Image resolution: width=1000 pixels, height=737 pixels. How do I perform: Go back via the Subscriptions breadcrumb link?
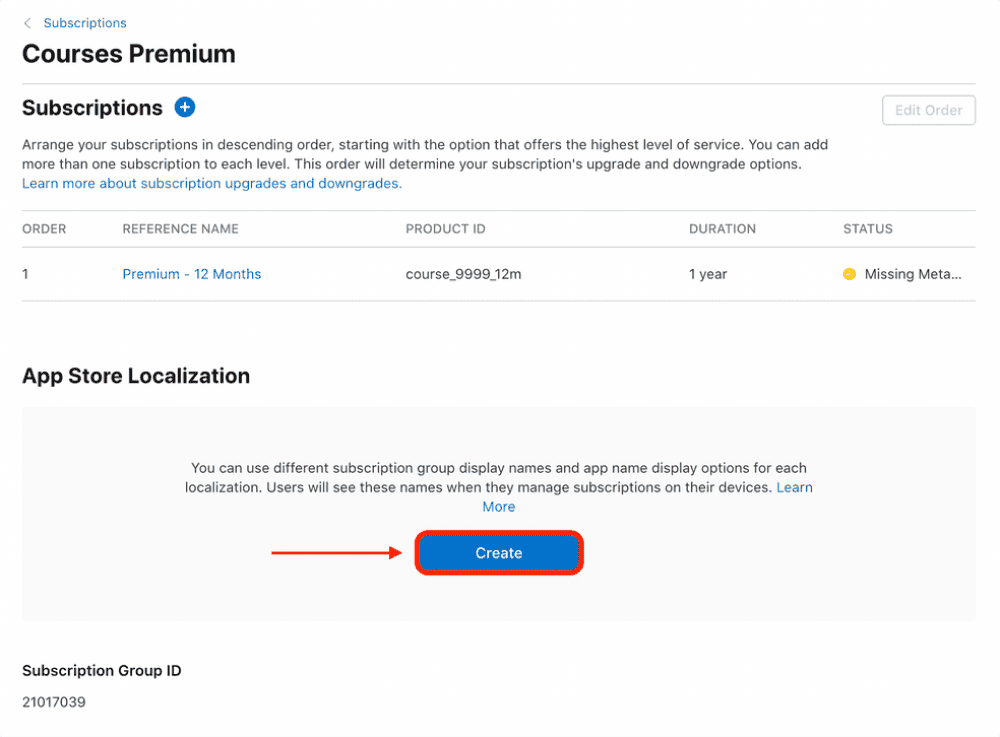pyautogui.click(x=85, y=23)
